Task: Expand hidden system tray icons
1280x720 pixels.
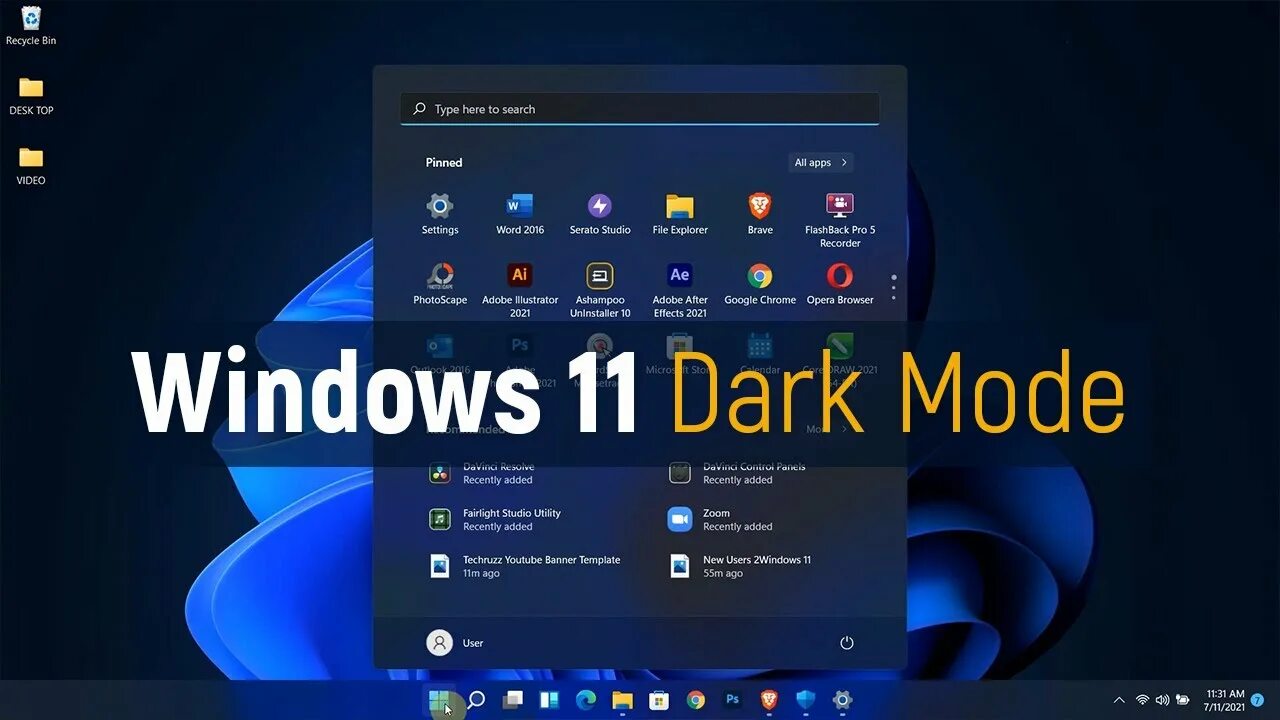Action: pyautogui.click(x=1119, y=700)
